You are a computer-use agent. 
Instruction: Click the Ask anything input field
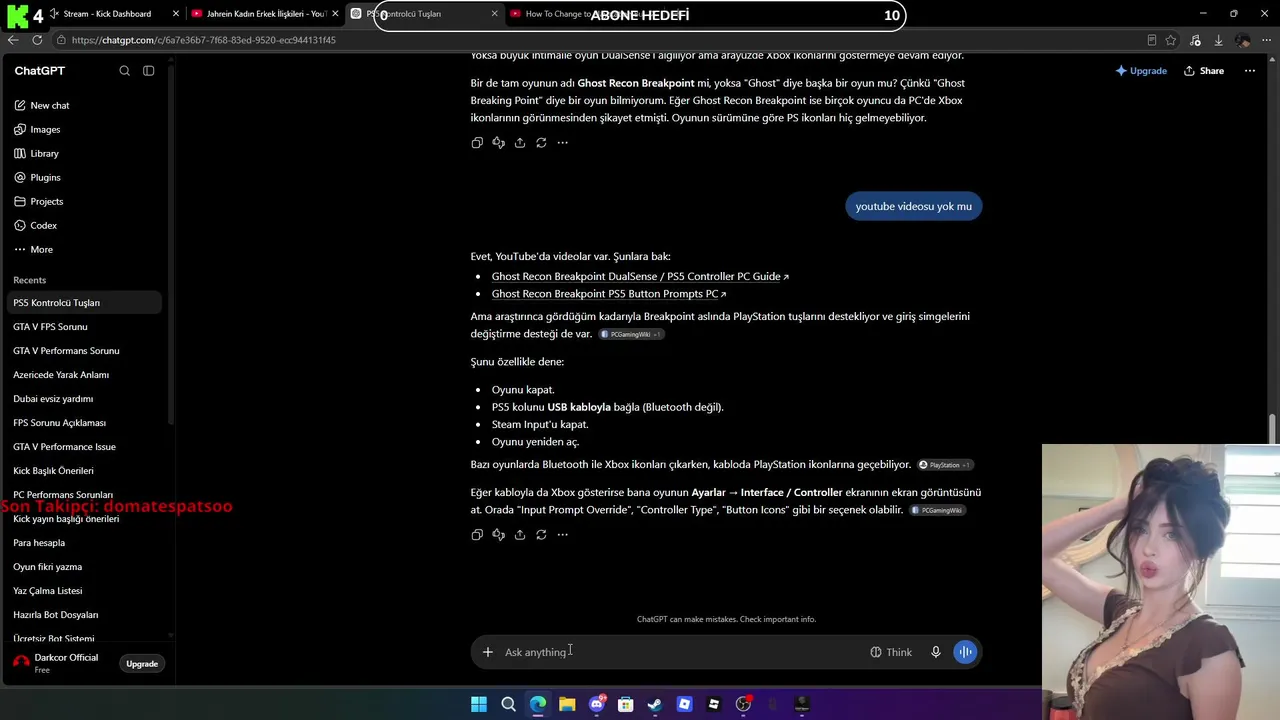[x=682, y=652]
